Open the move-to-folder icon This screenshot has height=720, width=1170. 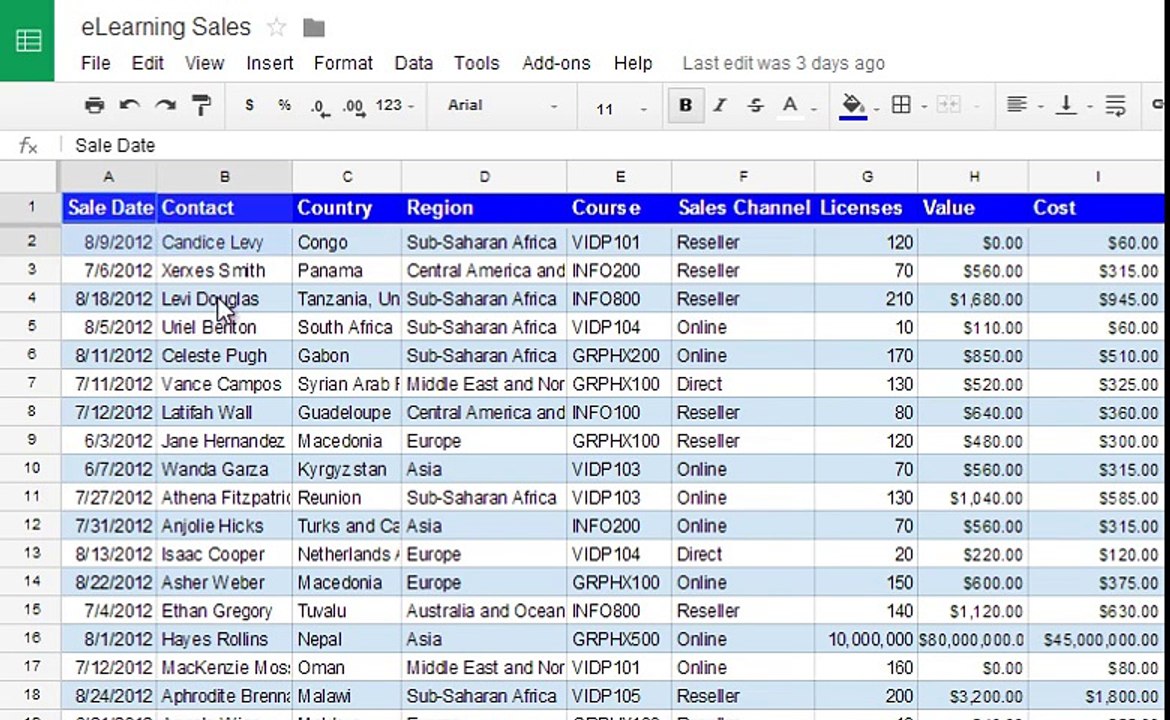tap(314, 28)
